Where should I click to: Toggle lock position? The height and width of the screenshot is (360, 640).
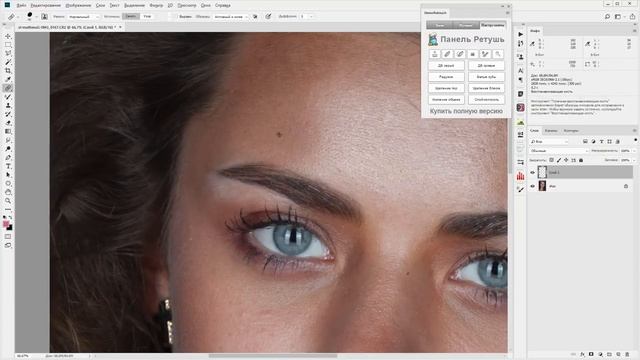tap(566, 160)
